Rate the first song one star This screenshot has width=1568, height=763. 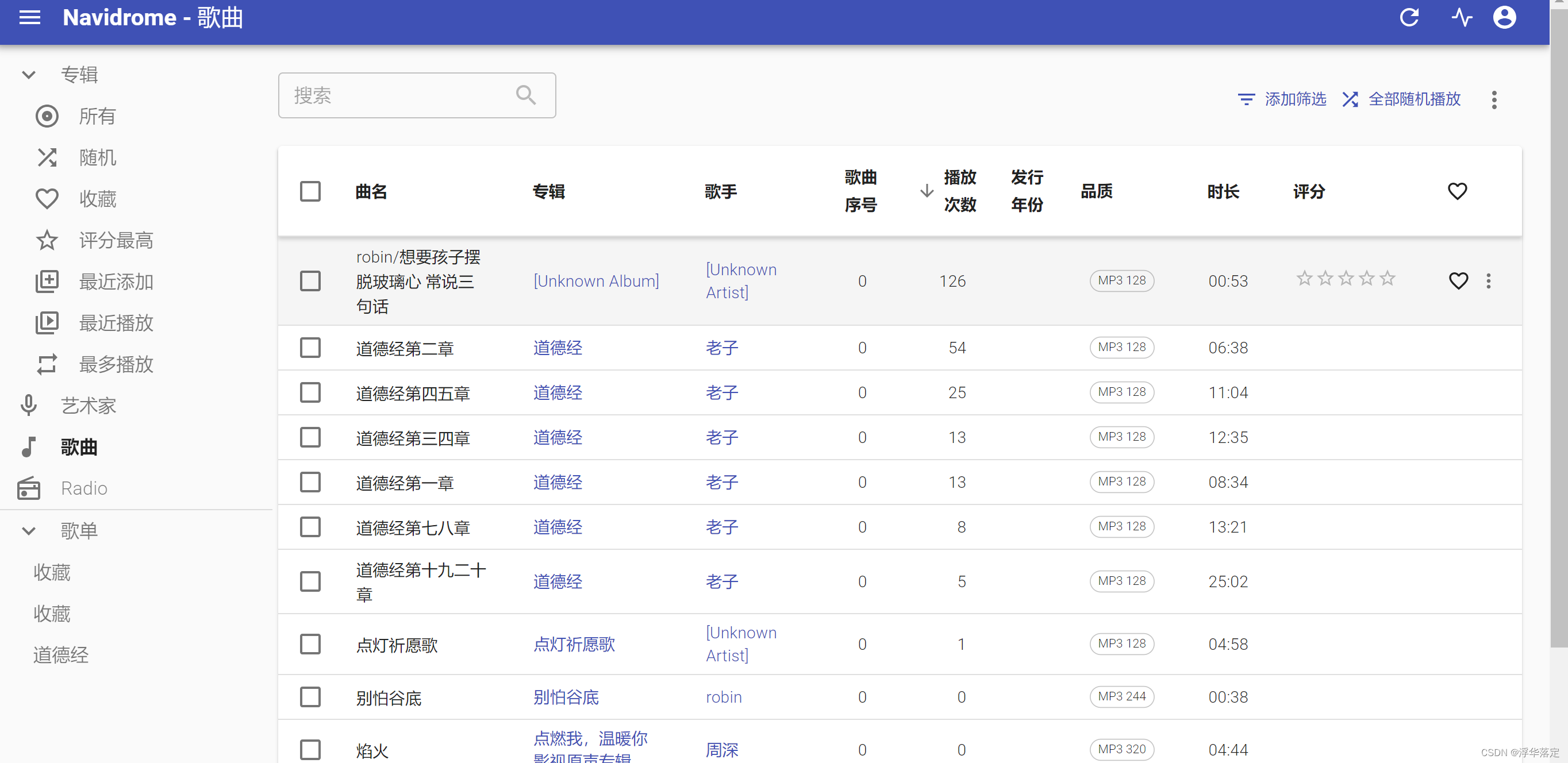1304,279
